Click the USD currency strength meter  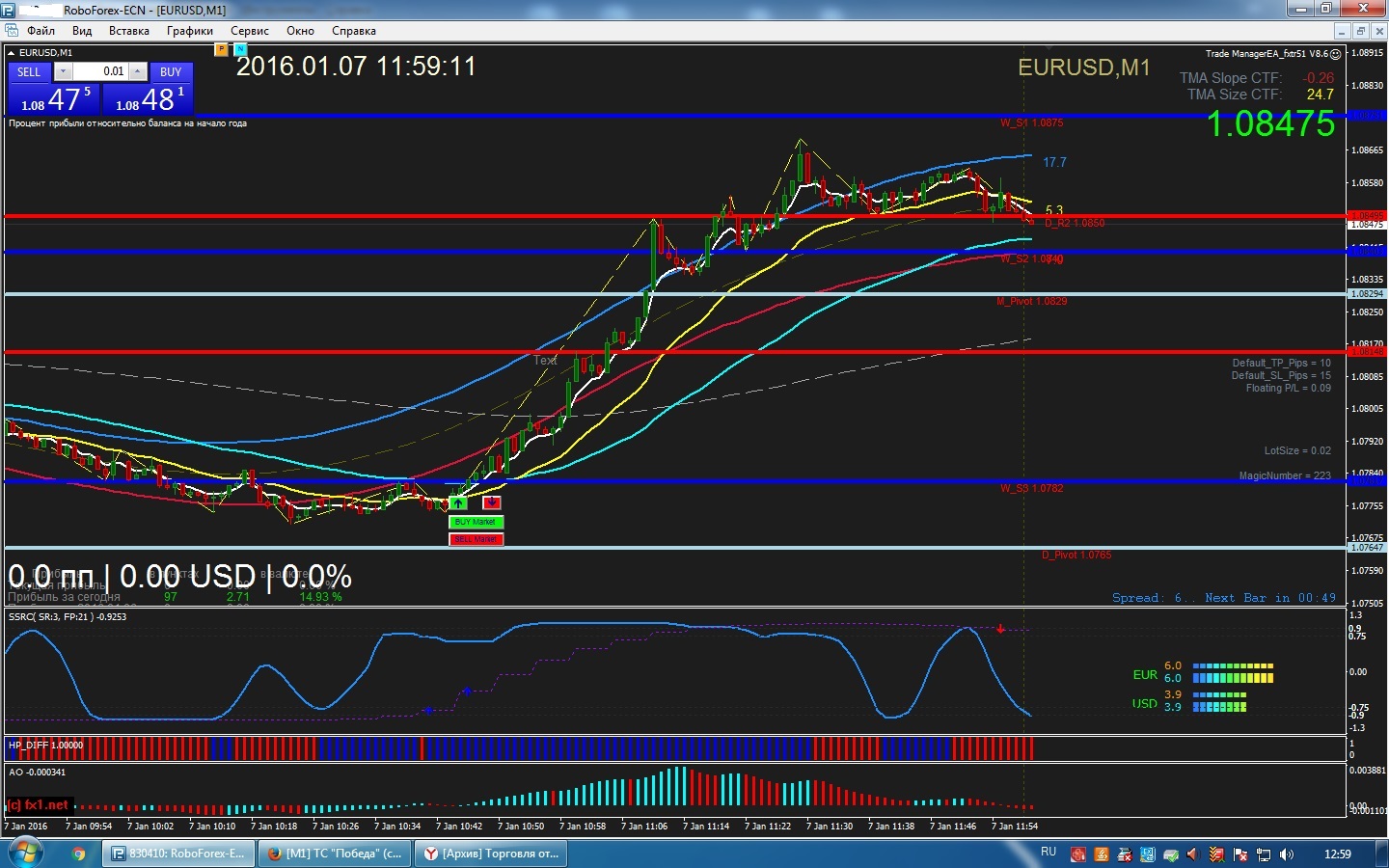(x=1189, y=701)
